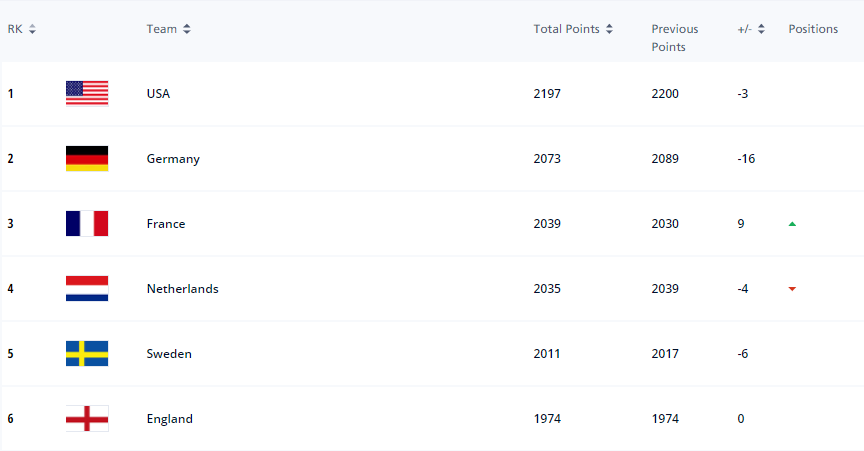Image resolution: width=864 pixels, height=451 pixels.
Task: Click France's green up arrow indicator
Action: point(792,224)
